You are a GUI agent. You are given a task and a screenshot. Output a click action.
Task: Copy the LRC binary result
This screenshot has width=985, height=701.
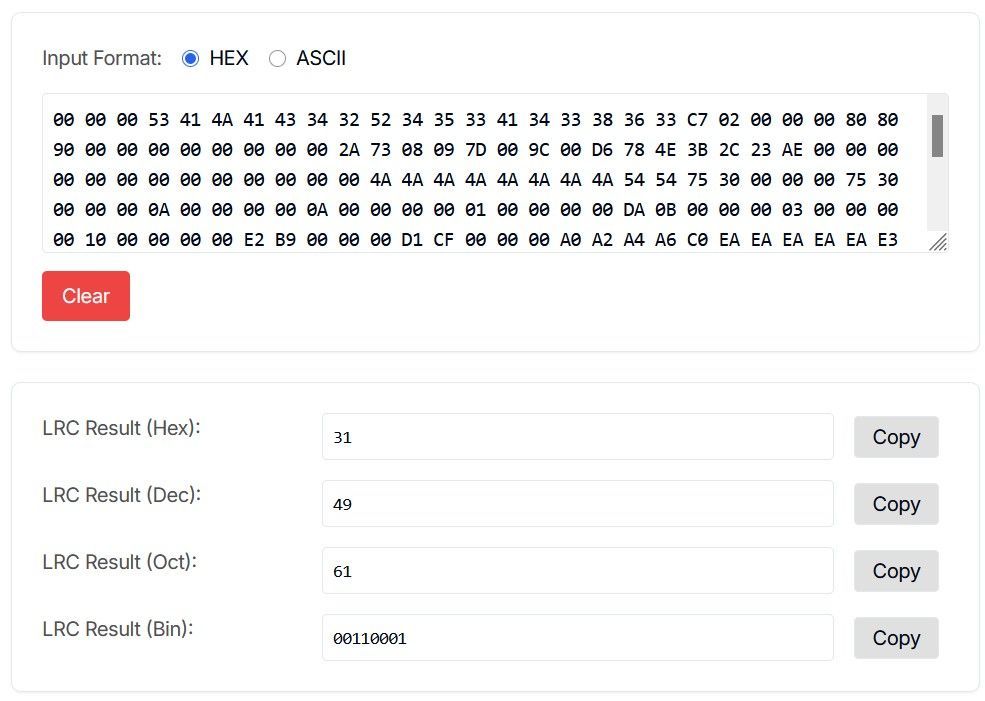(x=895, y=638)
